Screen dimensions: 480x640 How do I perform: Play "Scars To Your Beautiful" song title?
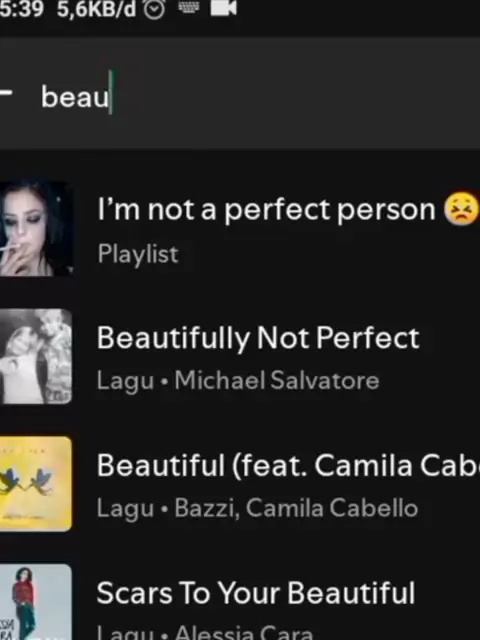[x=256, y=593]
